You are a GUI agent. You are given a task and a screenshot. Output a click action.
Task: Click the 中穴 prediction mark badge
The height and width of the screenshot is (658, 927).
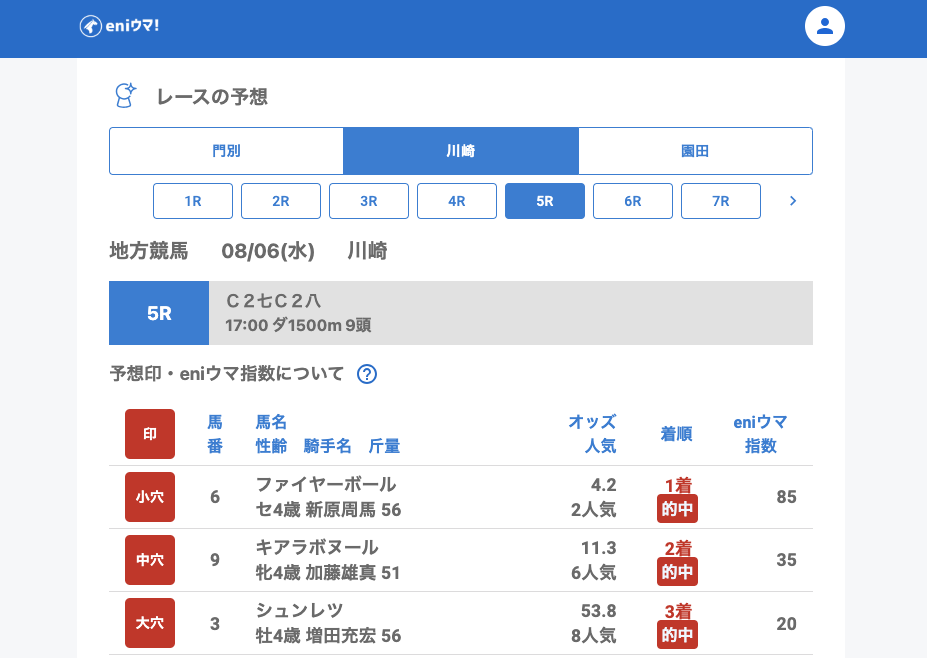click(x=150, y=560)
